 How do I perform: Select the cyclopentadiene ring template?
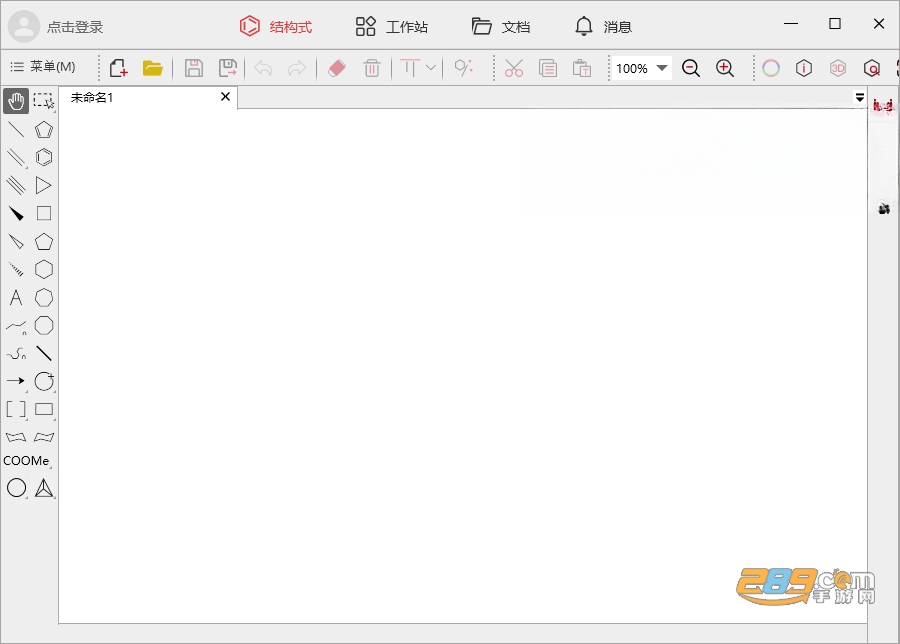(44, 130)
